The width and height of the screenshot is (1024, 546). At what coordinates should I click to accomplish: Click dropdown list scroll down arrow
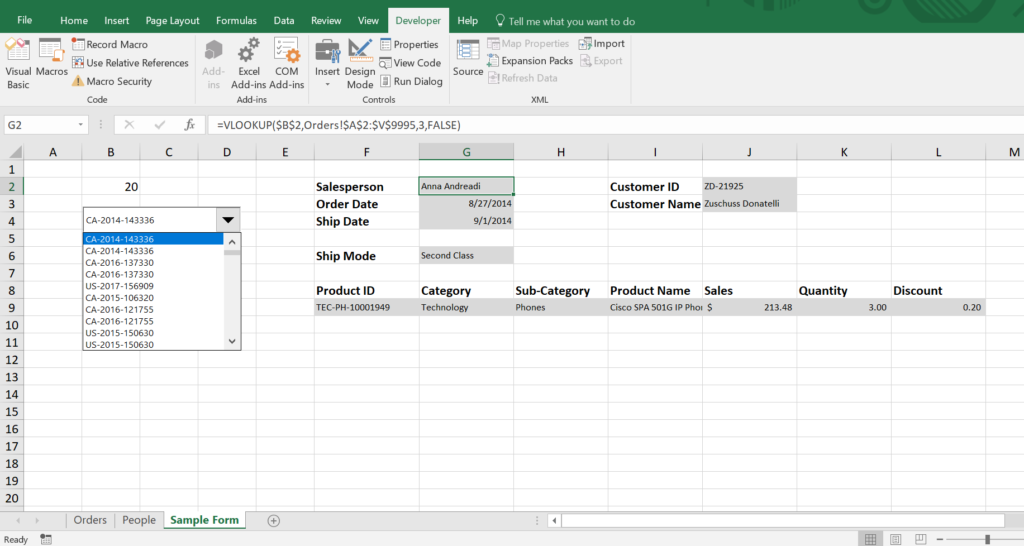pos(232,341)
